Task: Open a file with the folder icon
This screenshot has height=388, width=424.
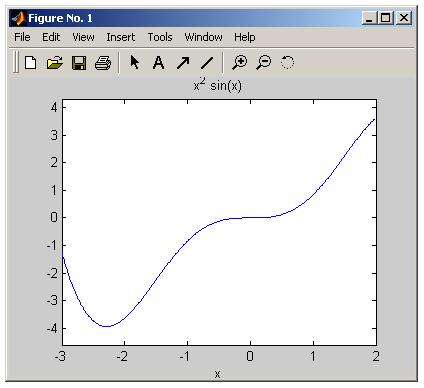Action: (x=55, y=62)
